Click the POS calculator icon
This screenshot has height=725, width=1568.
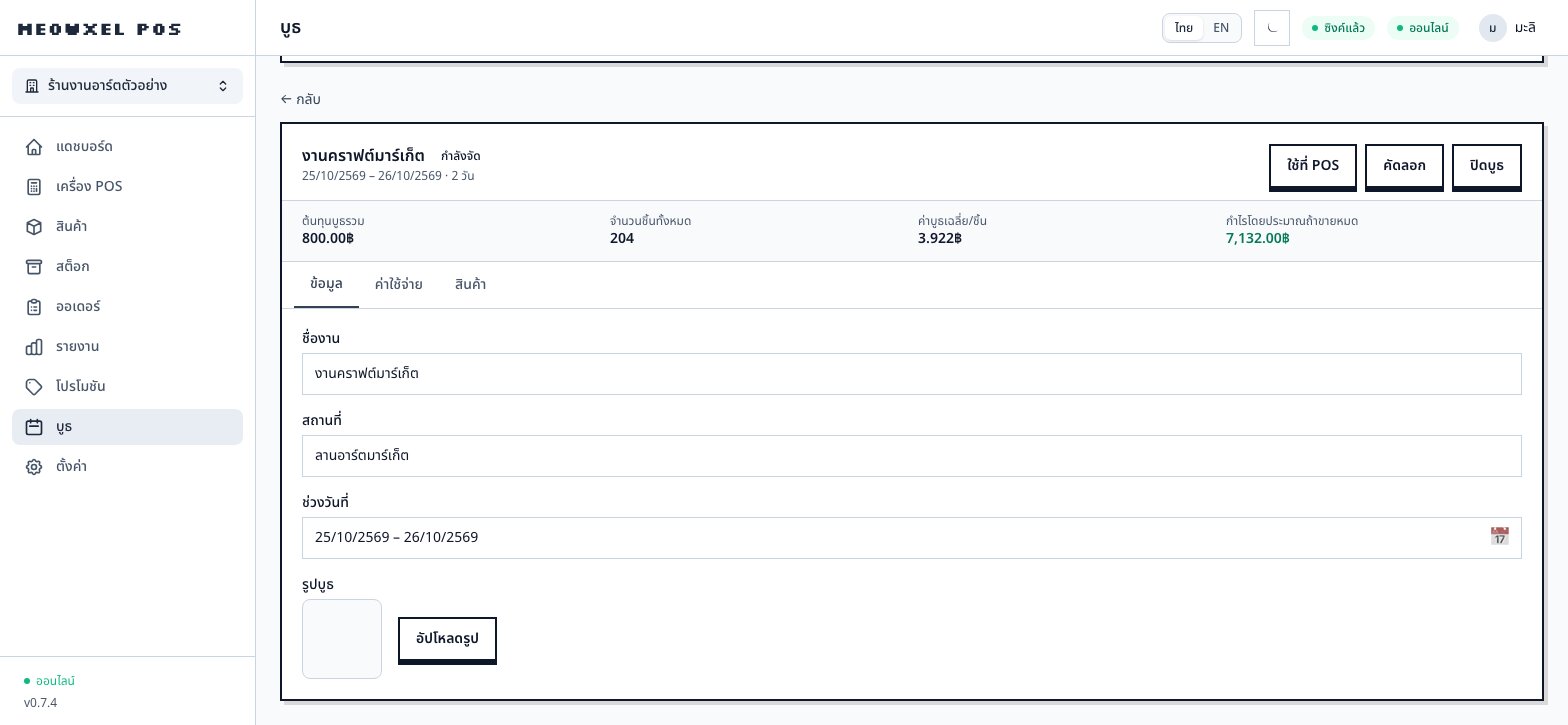tap(34, 187)
